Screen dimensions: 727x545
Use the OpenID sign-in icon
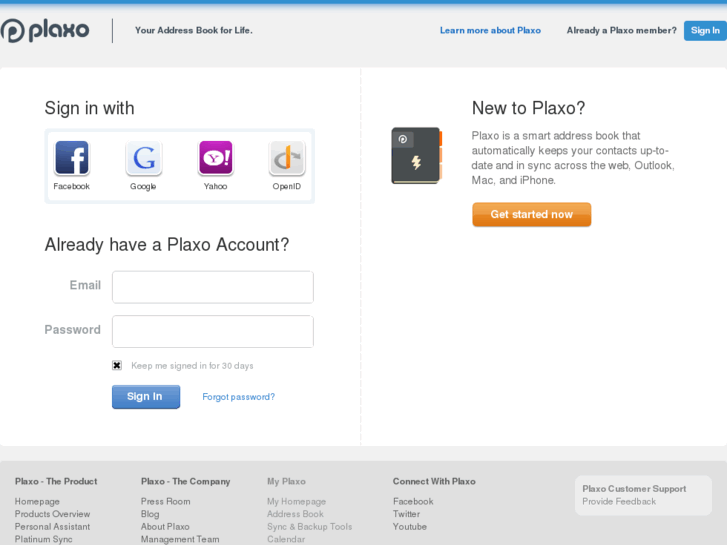(287, 158)
